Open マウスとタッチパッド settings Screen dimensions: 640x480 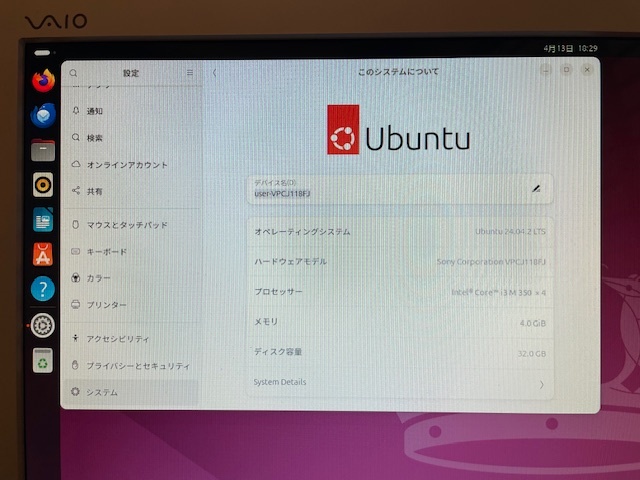coord(131,225)
